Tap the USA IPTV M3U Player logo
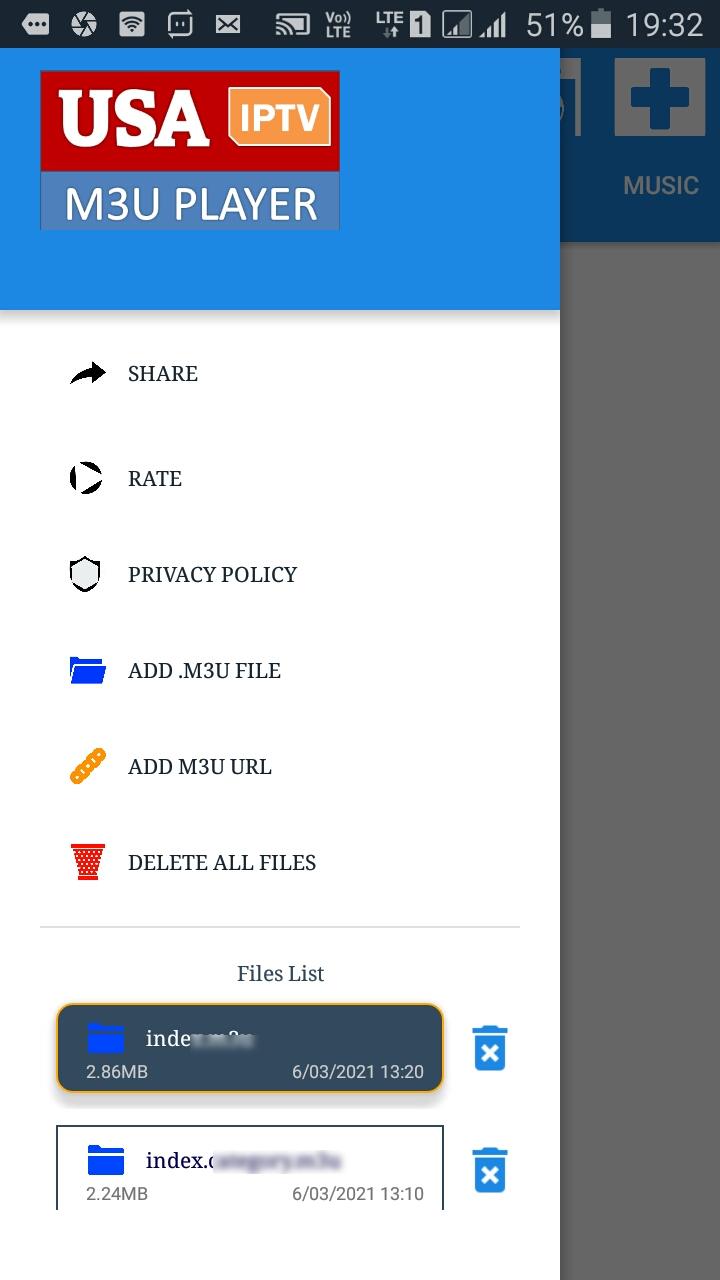This screenshot has height=1280, width=720. (190, 150)
